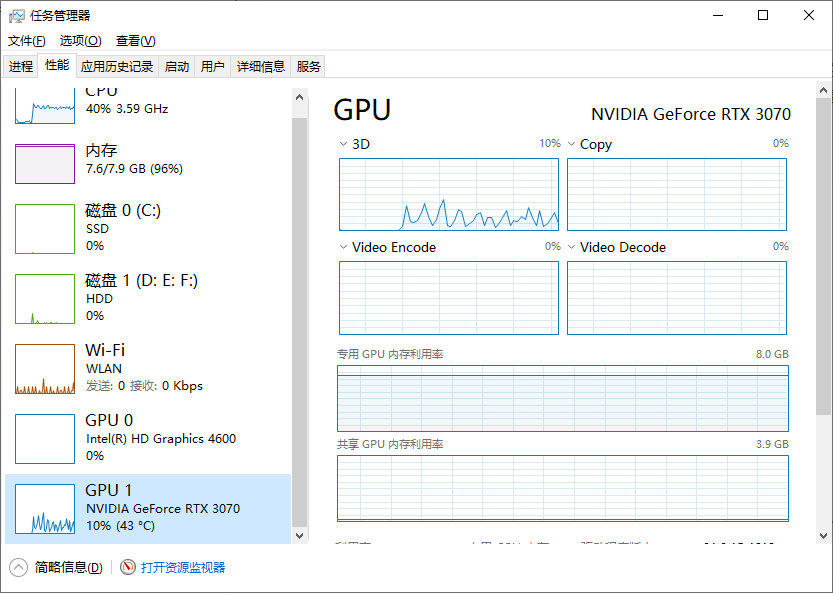Click the Video Decode usage graph
This screenshot has width=833, height=595.
click(x=677, y=298)
